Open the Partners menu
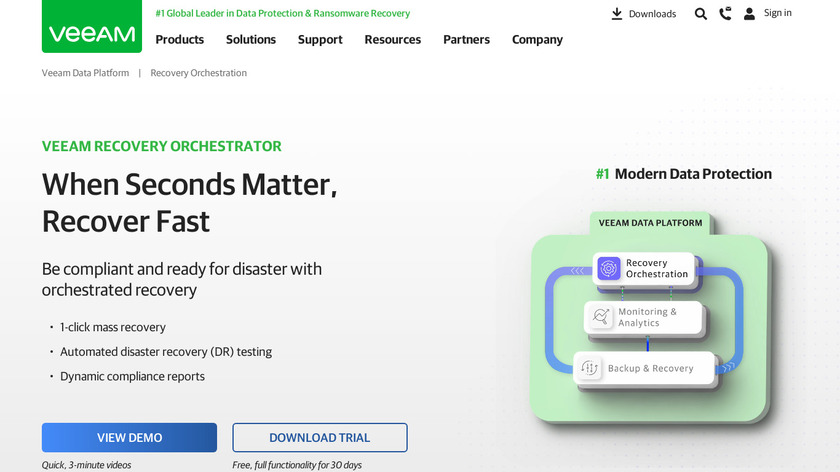Screen dimensions: 840x472 coord(466,40)
